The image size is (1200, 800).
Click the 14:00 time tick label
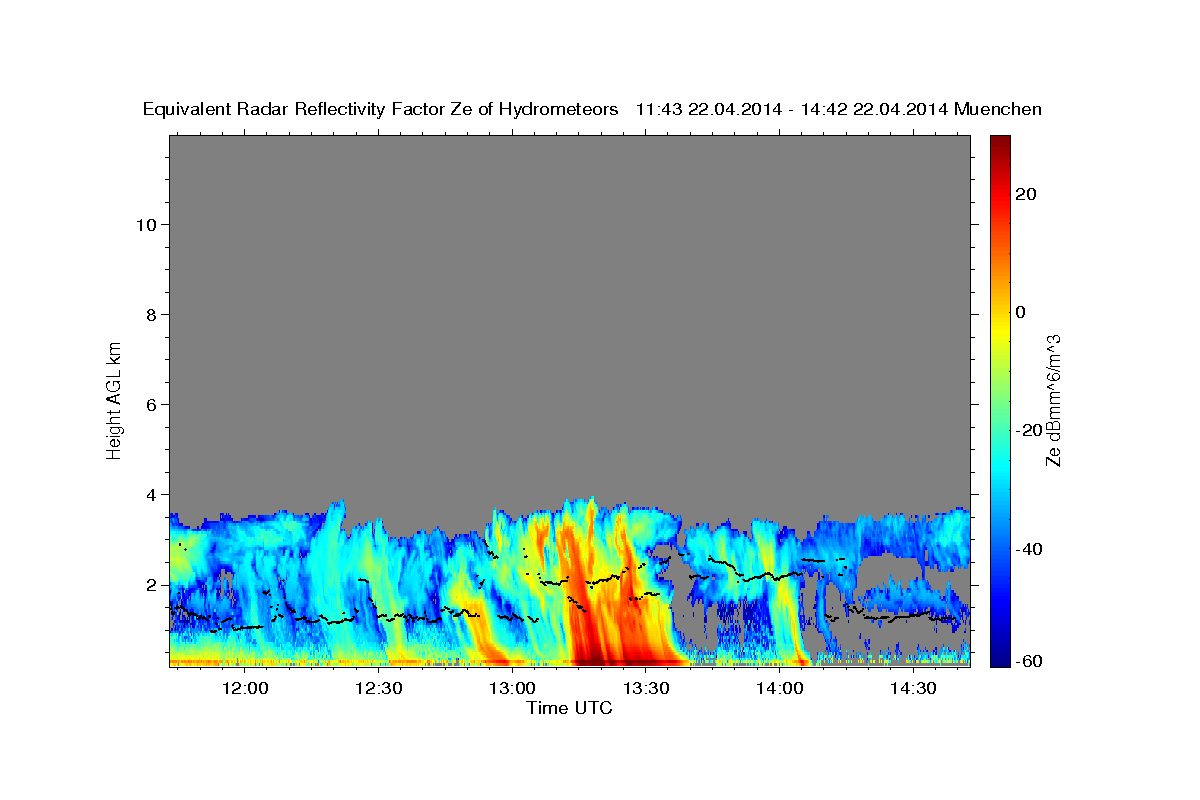[780, 688]
